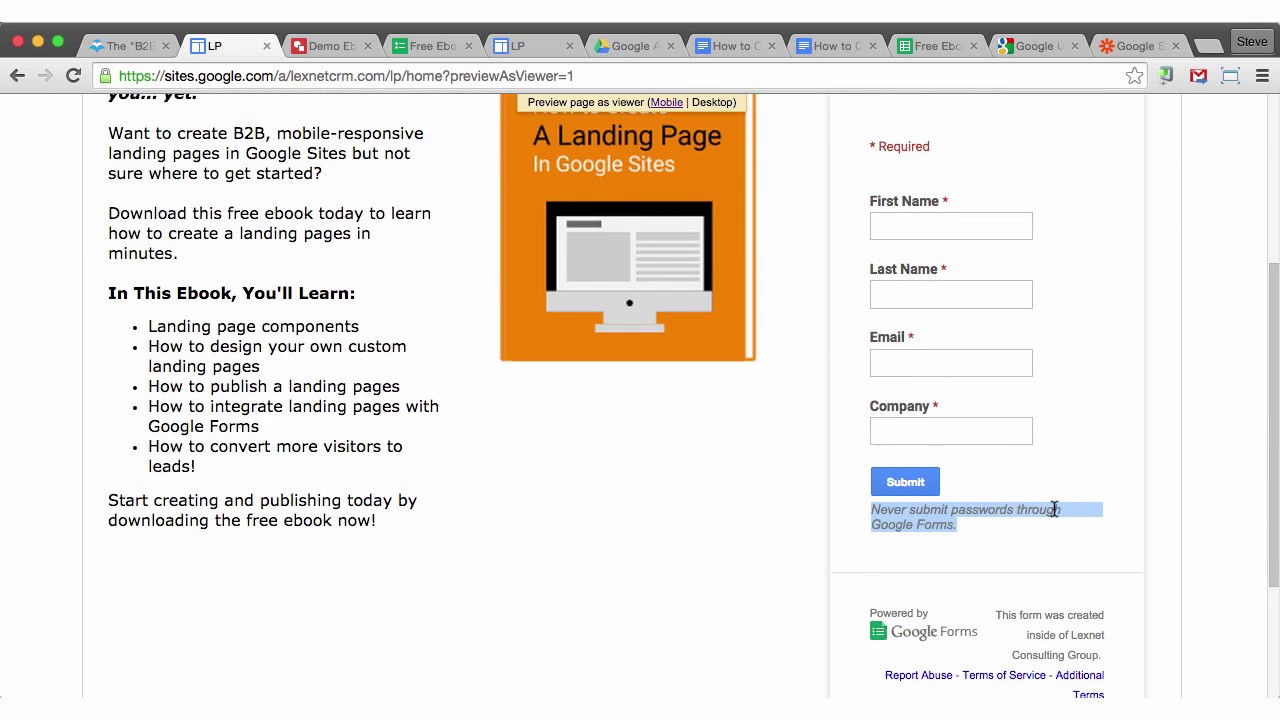
Task: Click the URL in the address bar
Action: [x=346, y=76]
